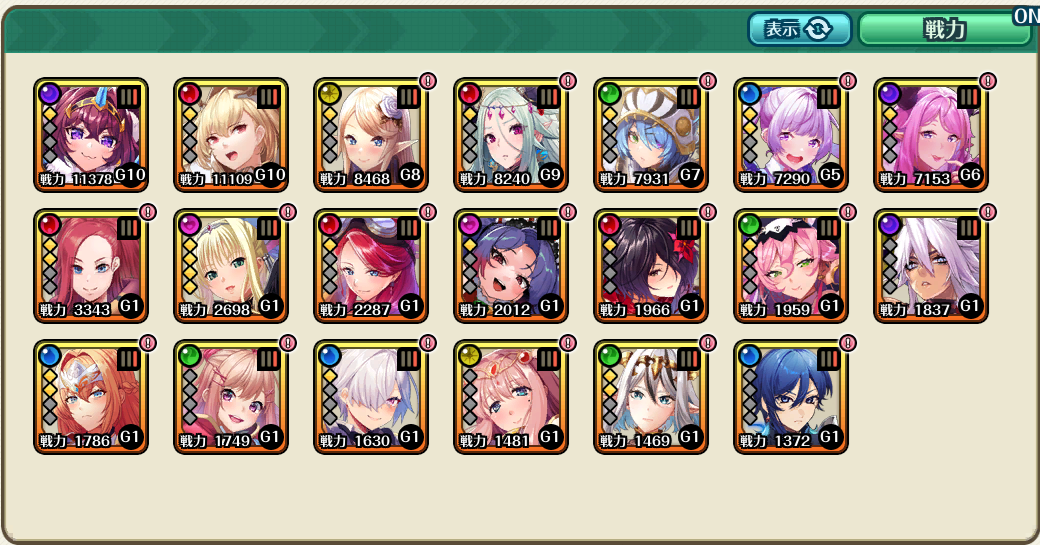Toggle the ON indicator at top right
Image resolution: width=1040 pixels, height=545 pixels.
[x=1026, y=16]
